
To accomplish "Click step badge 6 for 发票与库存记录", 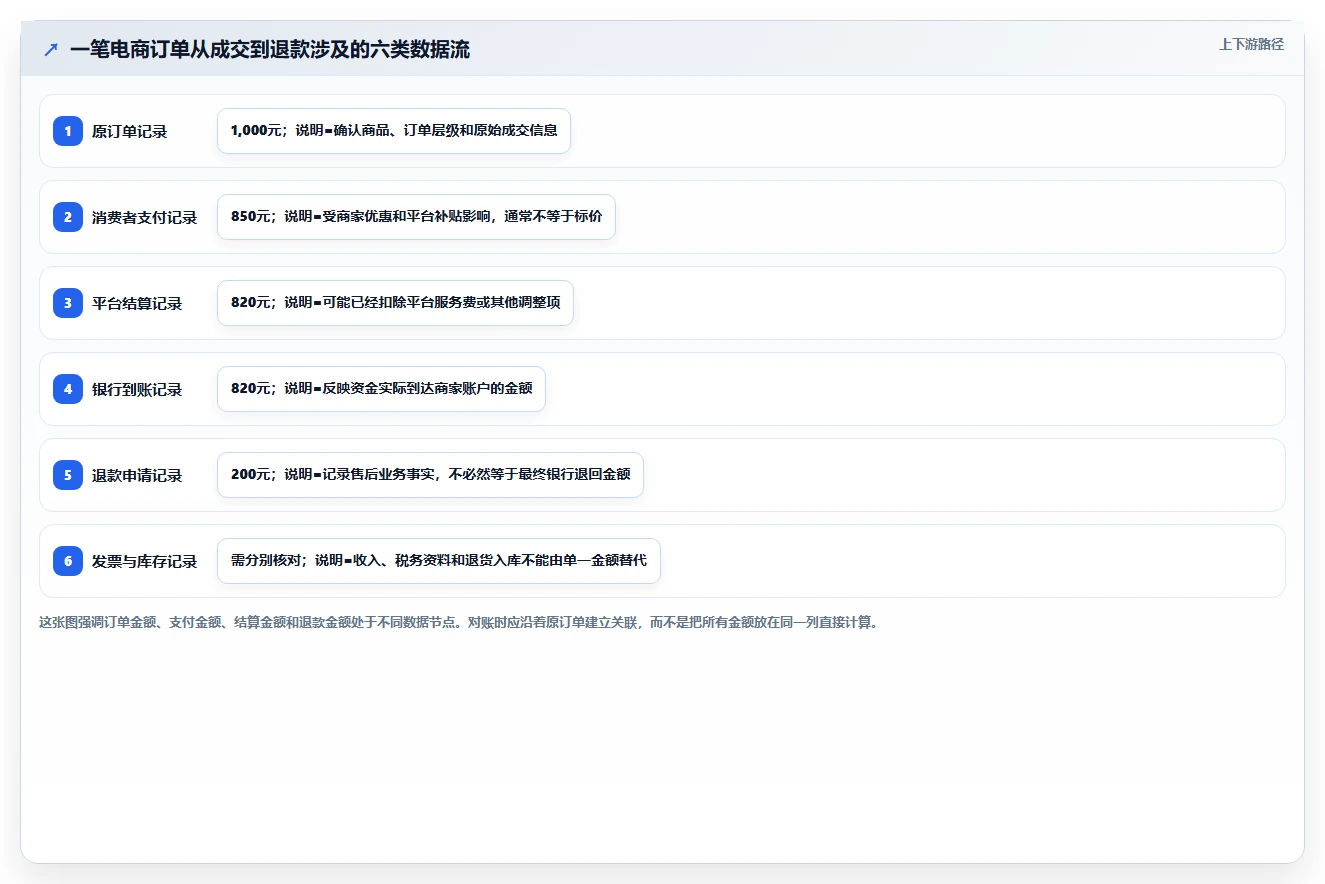I will coord(68,561).
